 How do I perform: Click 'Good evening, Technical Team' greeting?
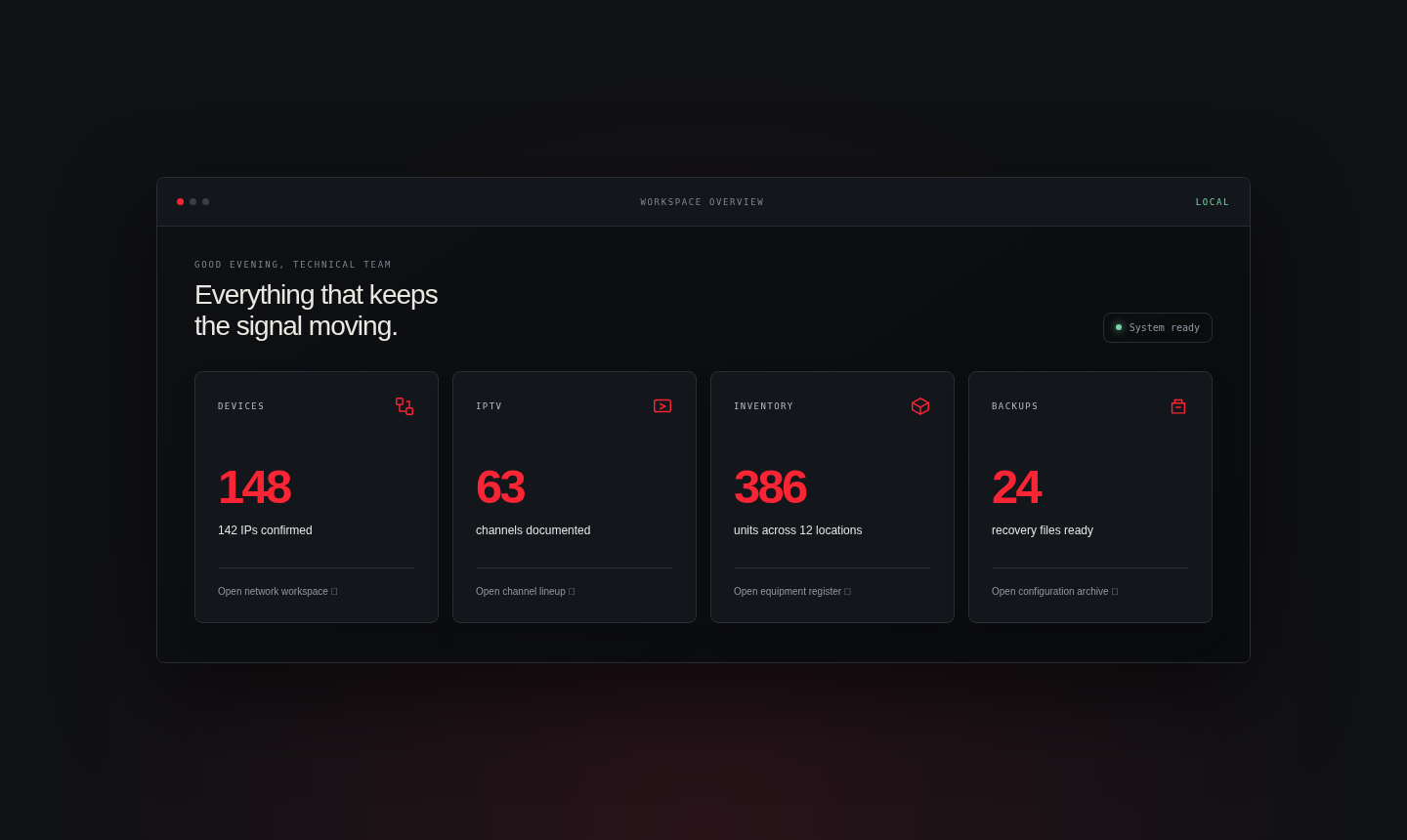[293, 265]
